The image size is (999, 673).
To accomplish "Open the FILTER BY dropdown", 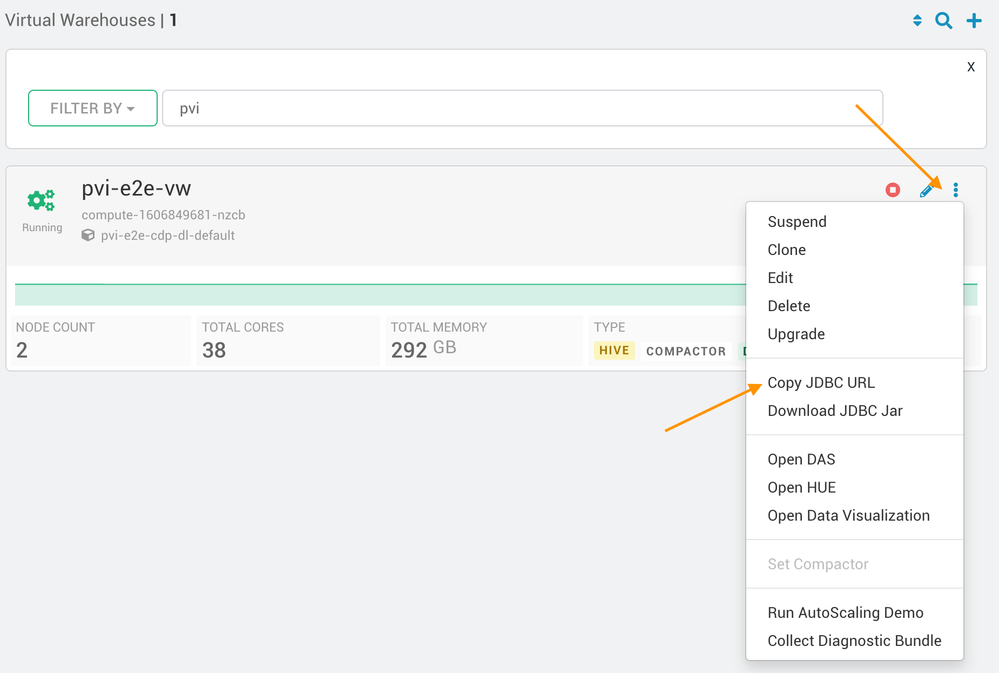I will pos(93,108).
